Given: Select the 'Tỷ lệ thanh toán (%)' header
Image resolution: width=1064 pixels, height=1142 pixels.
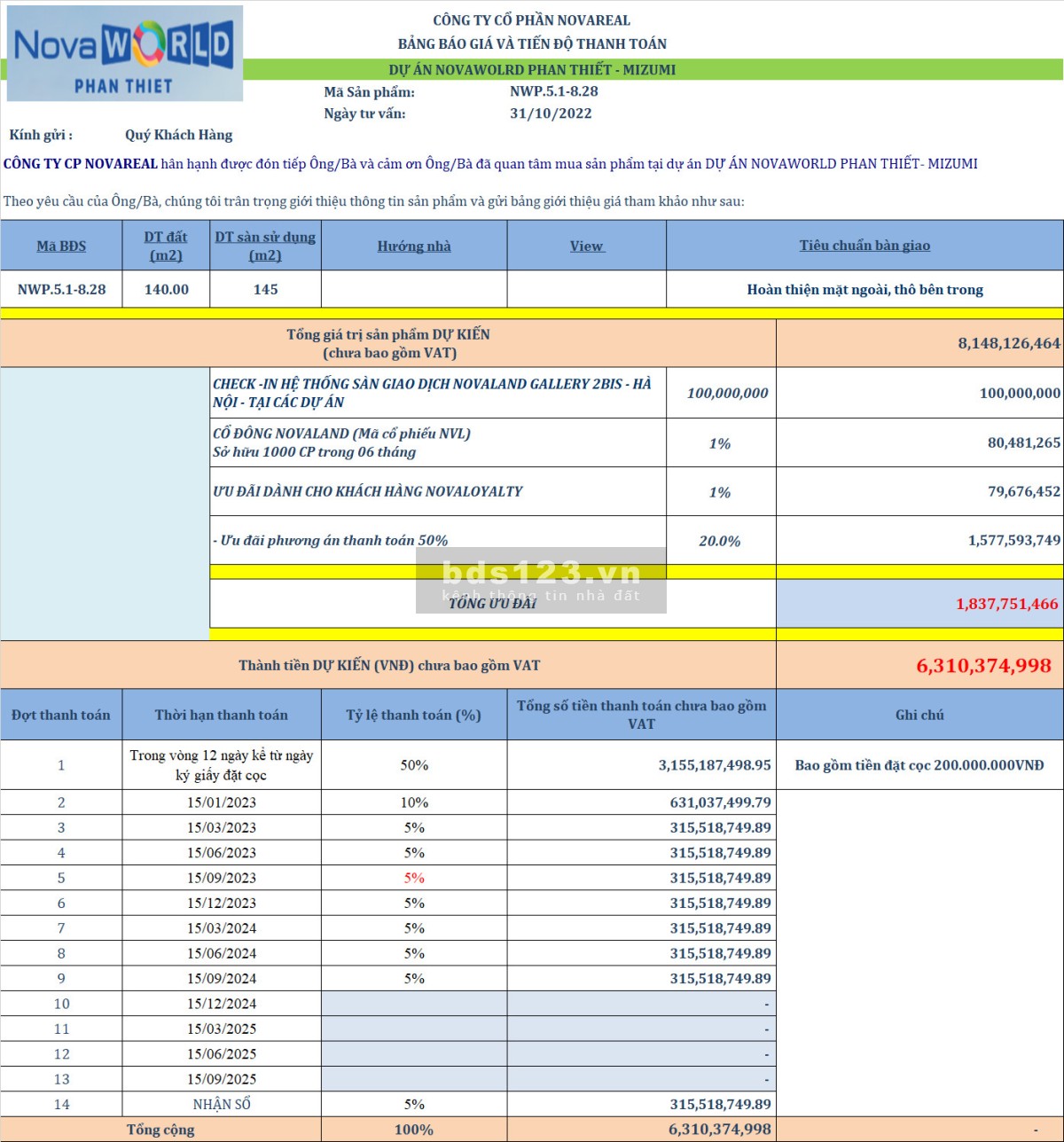Looking at the screenshot, I should pos(414,715).
